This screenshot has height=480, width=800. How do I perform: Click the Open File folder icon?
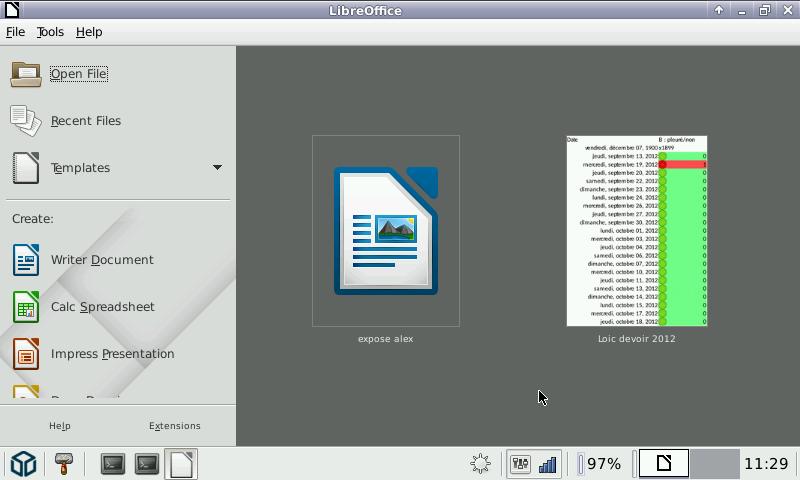[27, 74]
